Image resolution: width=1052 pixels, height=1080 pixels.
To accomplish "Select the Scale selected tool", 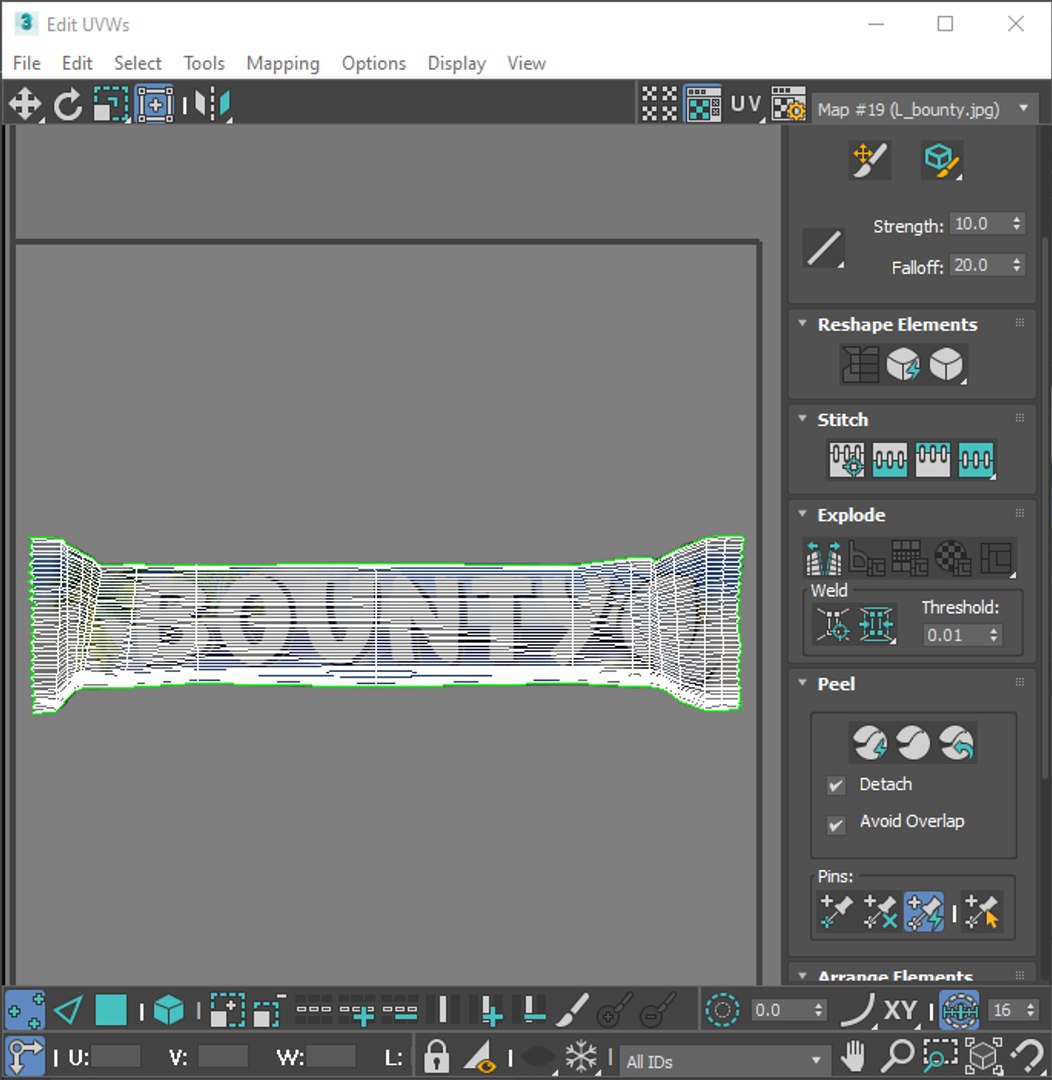I will point(111,105).
